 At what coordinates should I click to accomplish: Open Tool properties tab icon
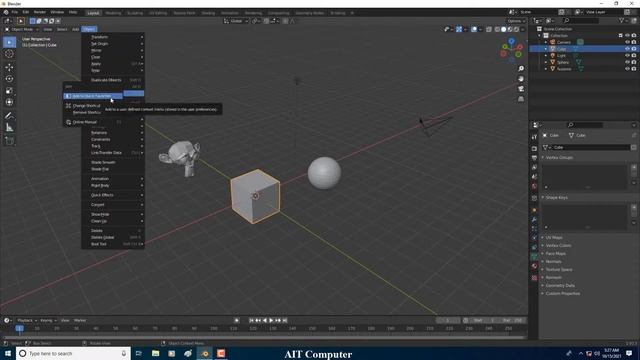coord(534,137)
